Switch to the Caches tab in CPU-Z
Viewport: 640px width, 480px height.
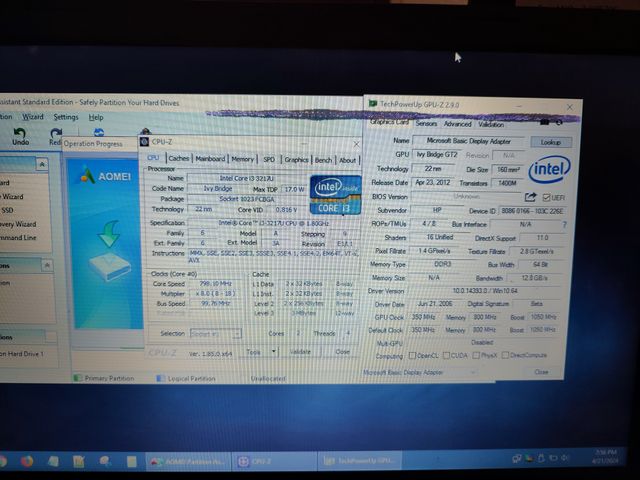(x=178, y=158)
